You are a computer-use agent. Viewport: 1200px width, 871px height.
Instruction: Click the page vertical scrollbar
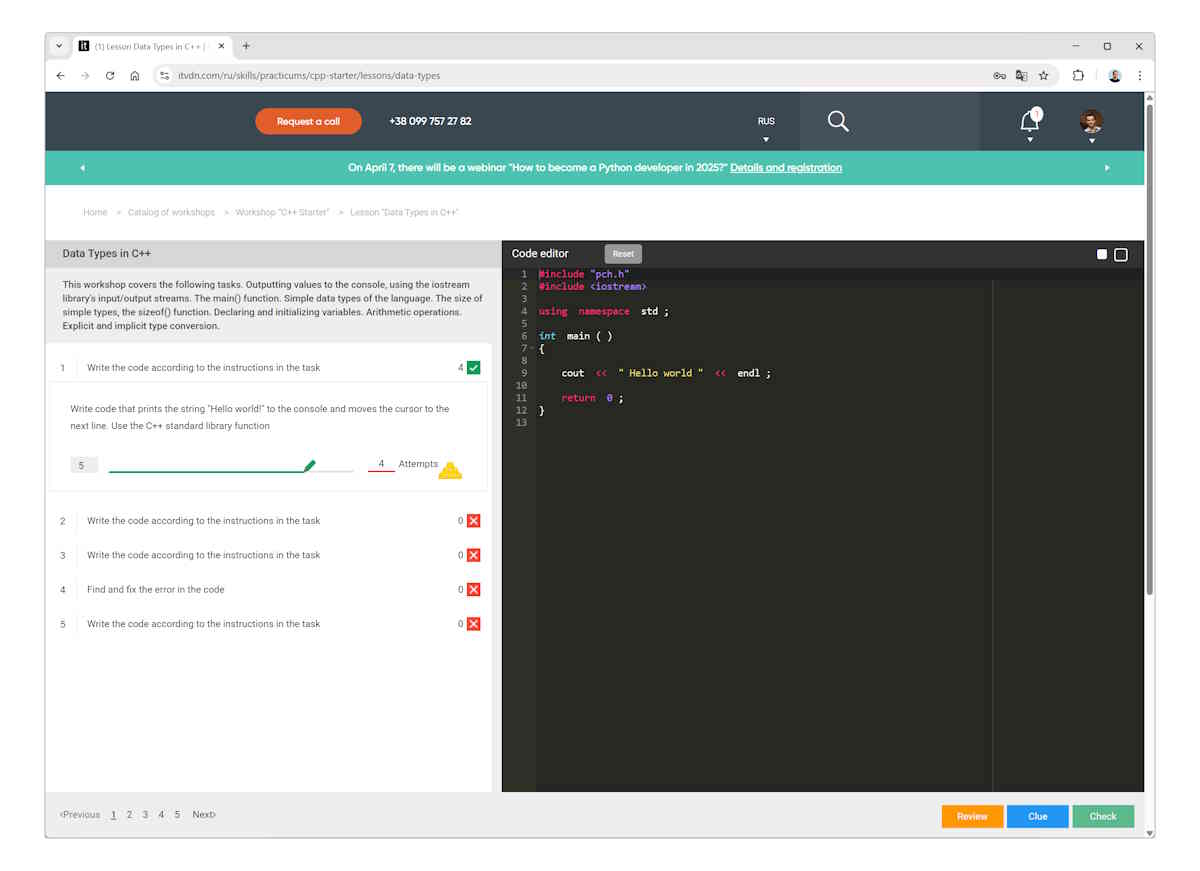pyautogui.click(x=1149, y=350)
